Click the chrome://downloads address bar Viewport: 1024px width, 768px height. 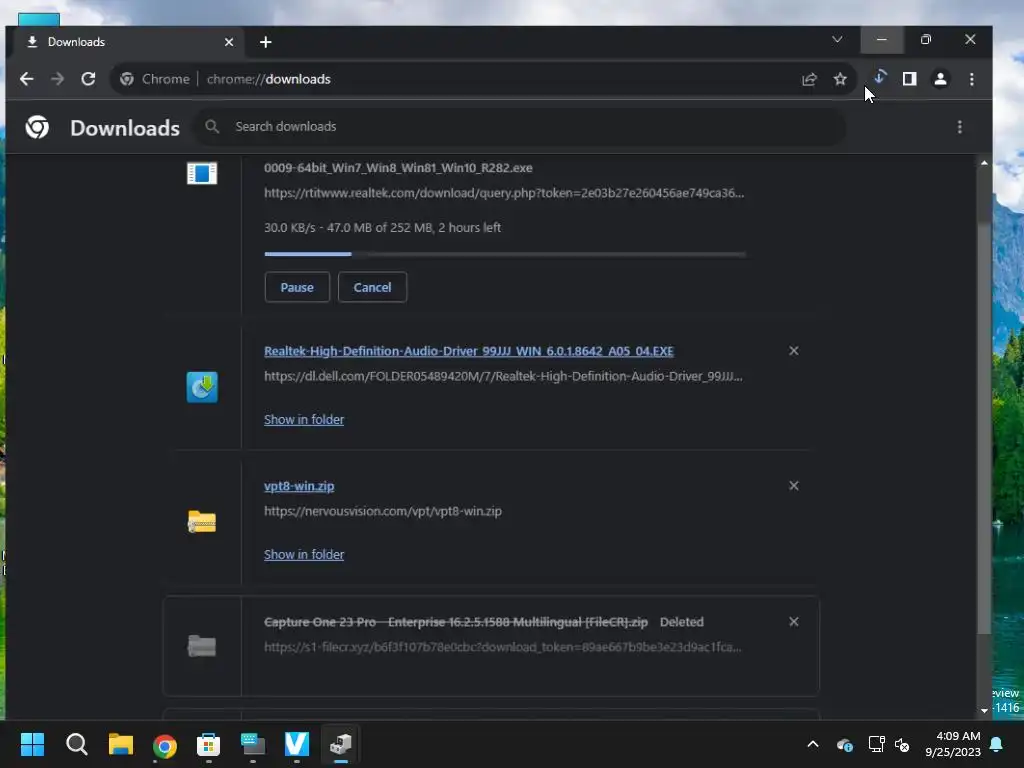point(483,79)
